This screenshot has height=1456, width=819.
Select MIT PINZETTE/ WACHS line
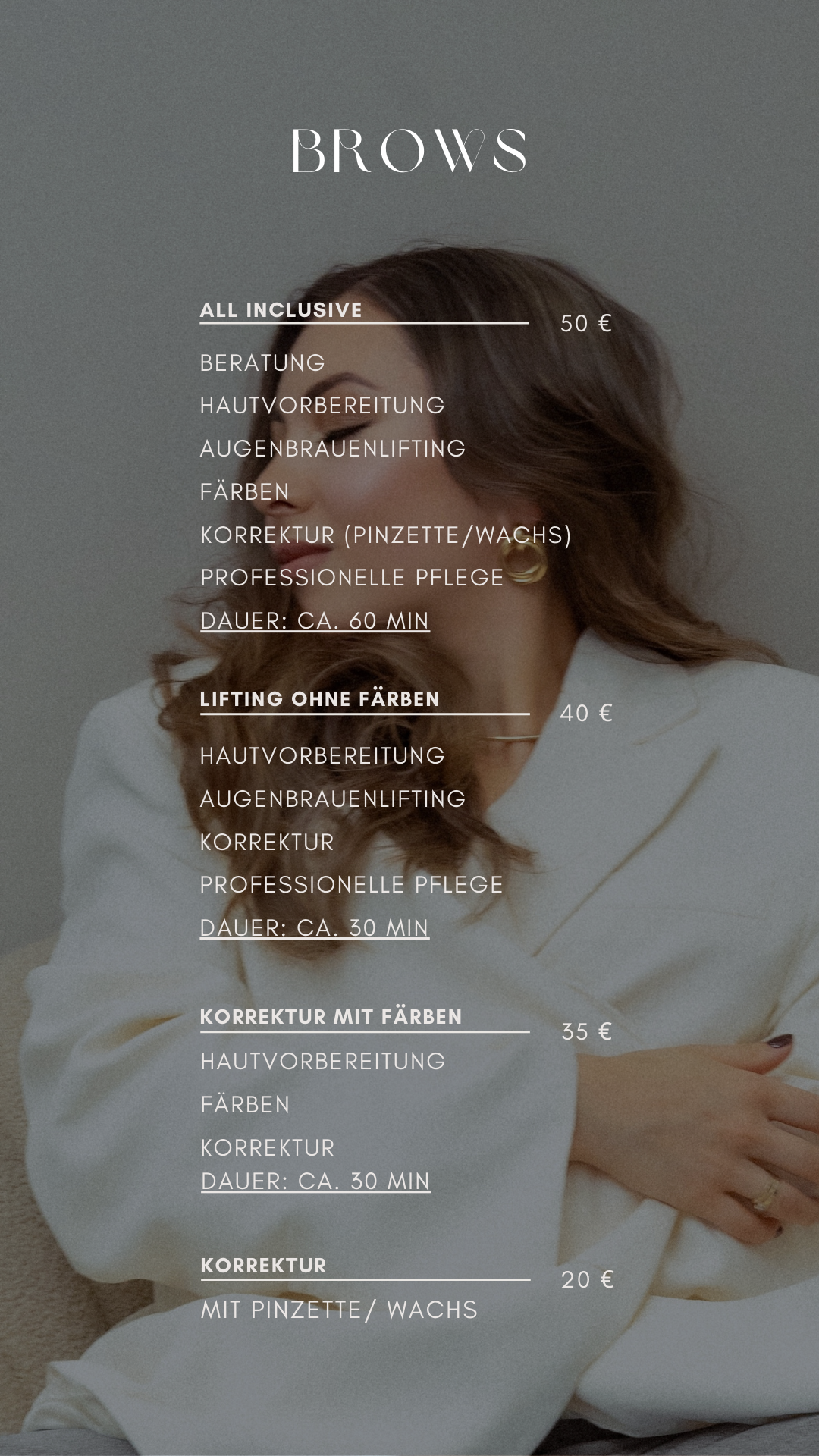click(x=339, y=1310)
